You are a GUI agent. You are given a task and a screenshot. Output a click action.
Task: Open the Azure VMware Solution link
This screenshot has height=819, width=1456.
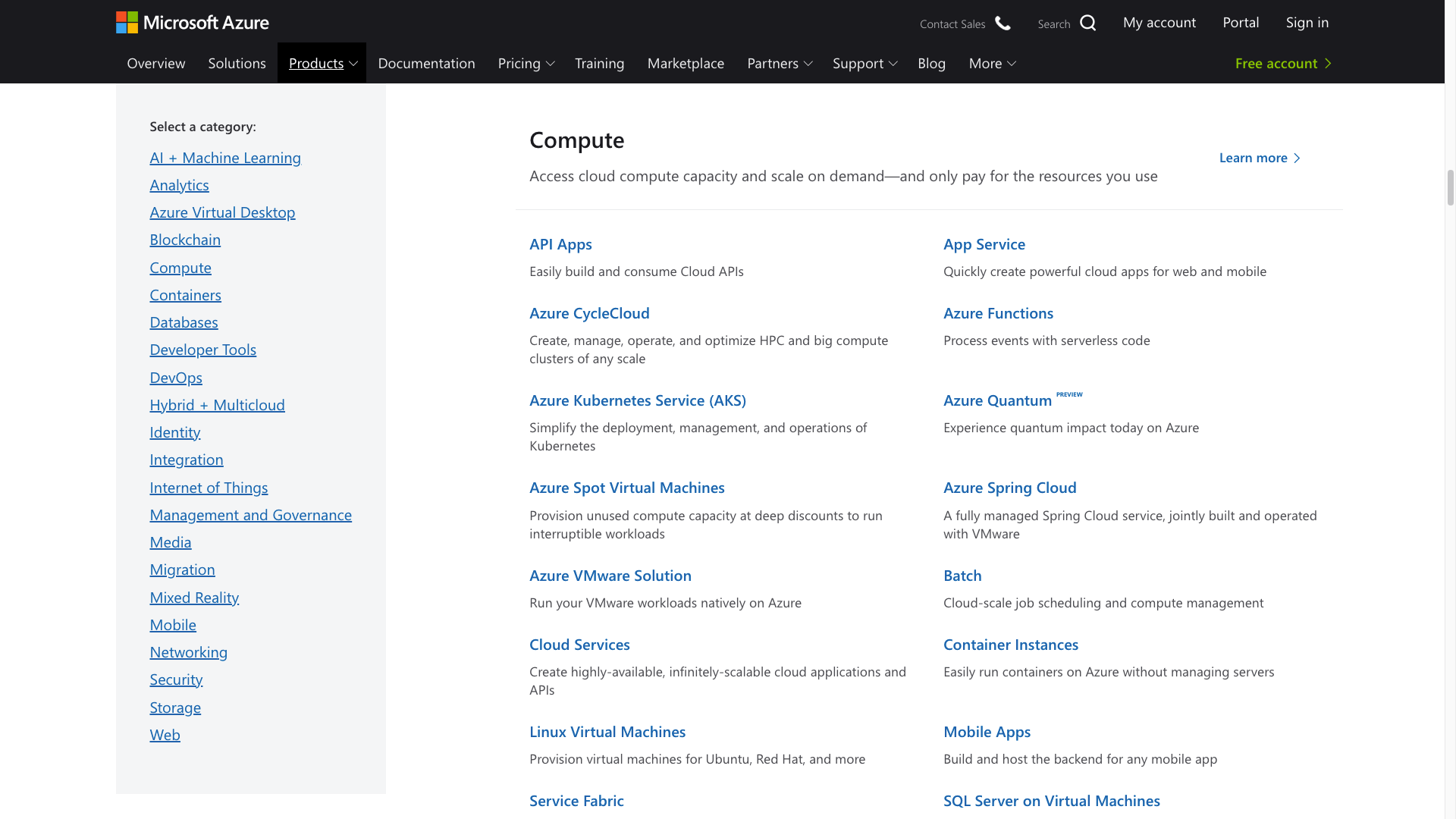click(x=610, y=576)
